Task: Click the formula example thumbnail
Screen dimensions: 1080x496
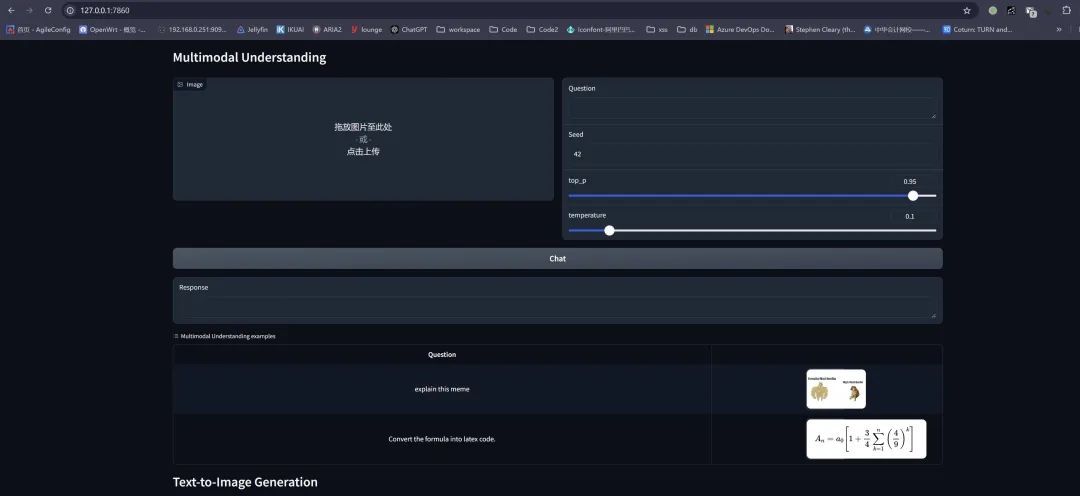Action: (866, 439)
